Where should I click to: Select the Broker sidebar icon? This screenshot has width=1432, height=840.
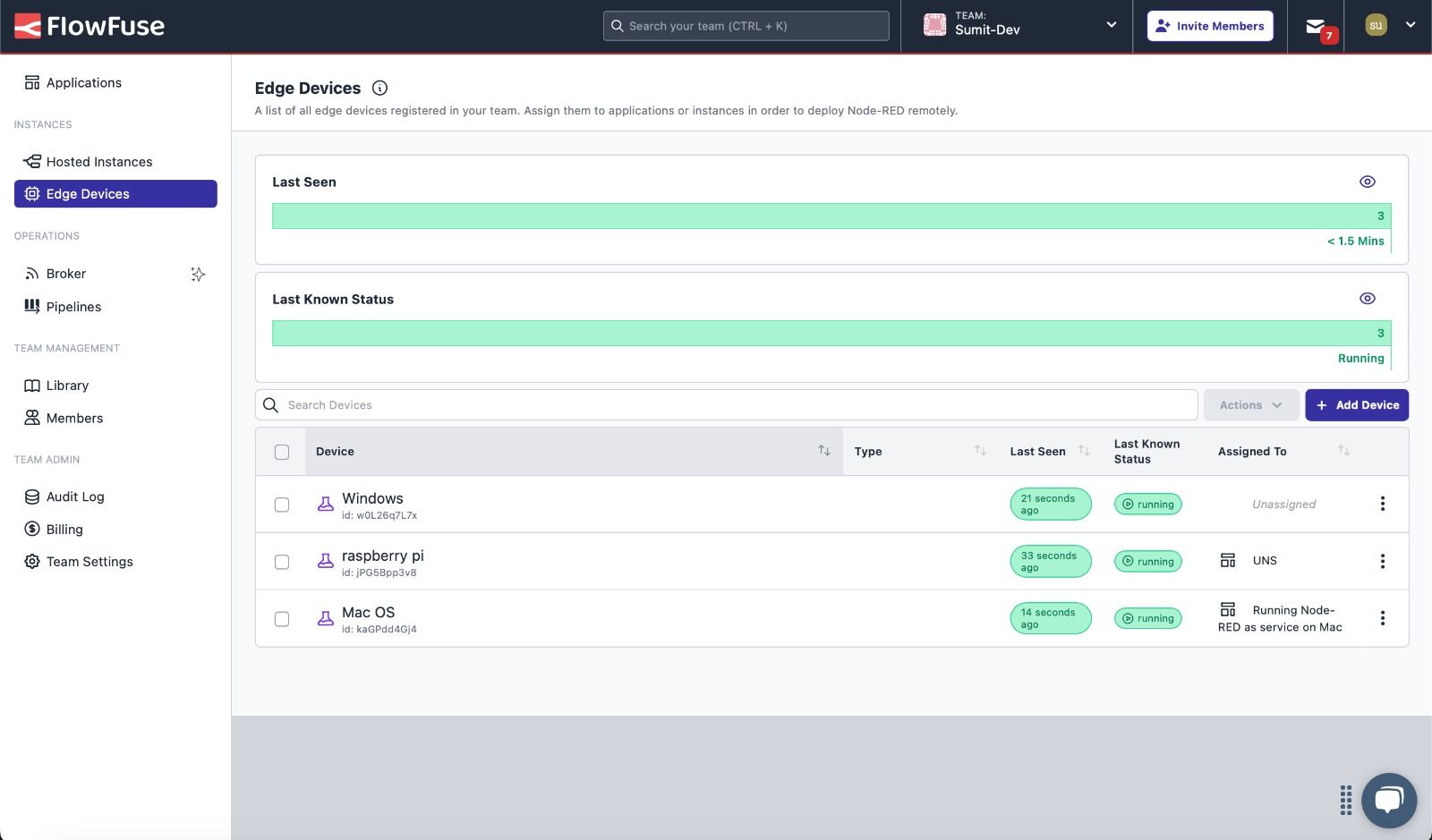(x=31, y=273)
